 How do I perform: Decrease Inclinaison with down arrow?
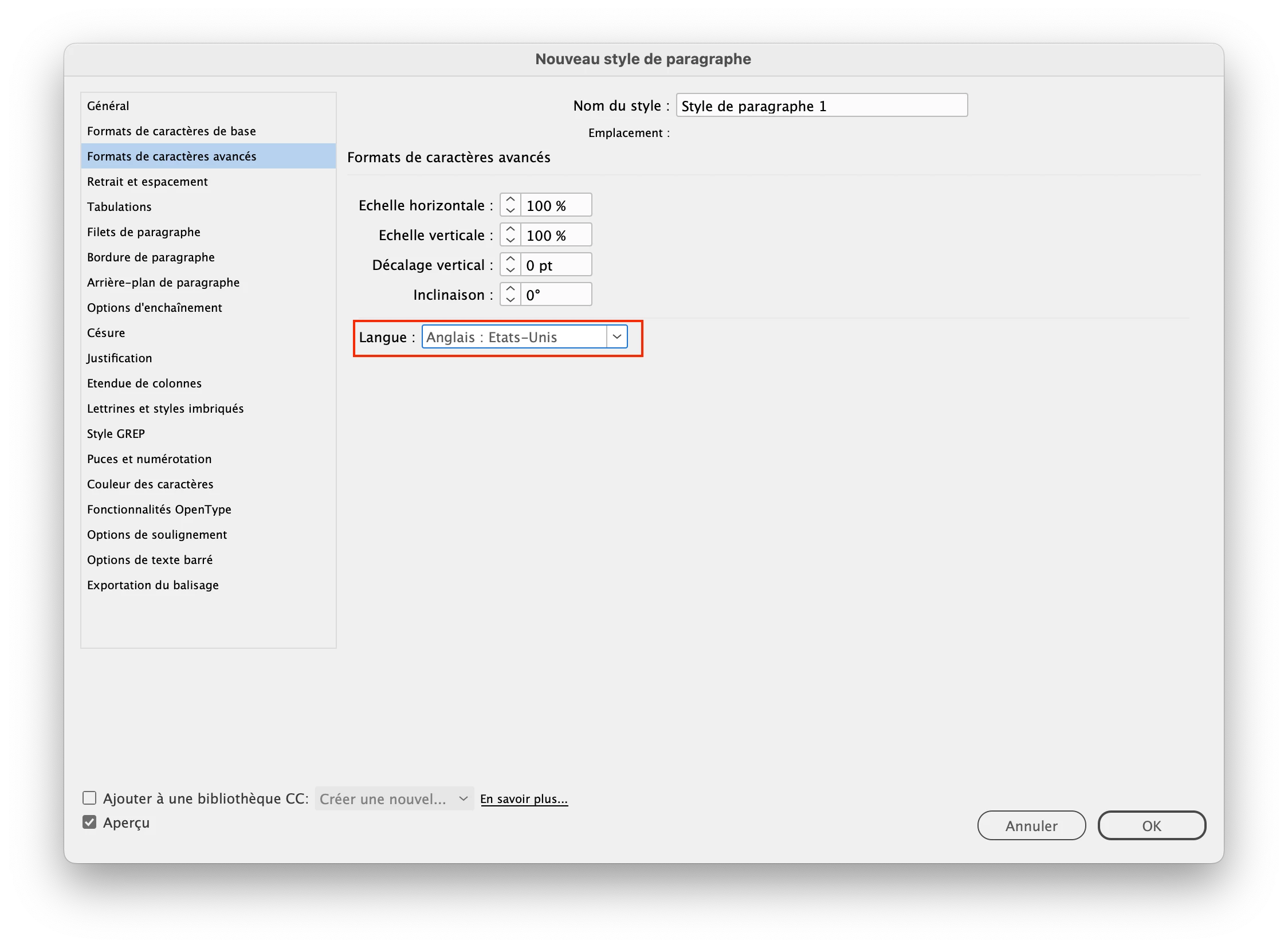[x=510, y=300]
